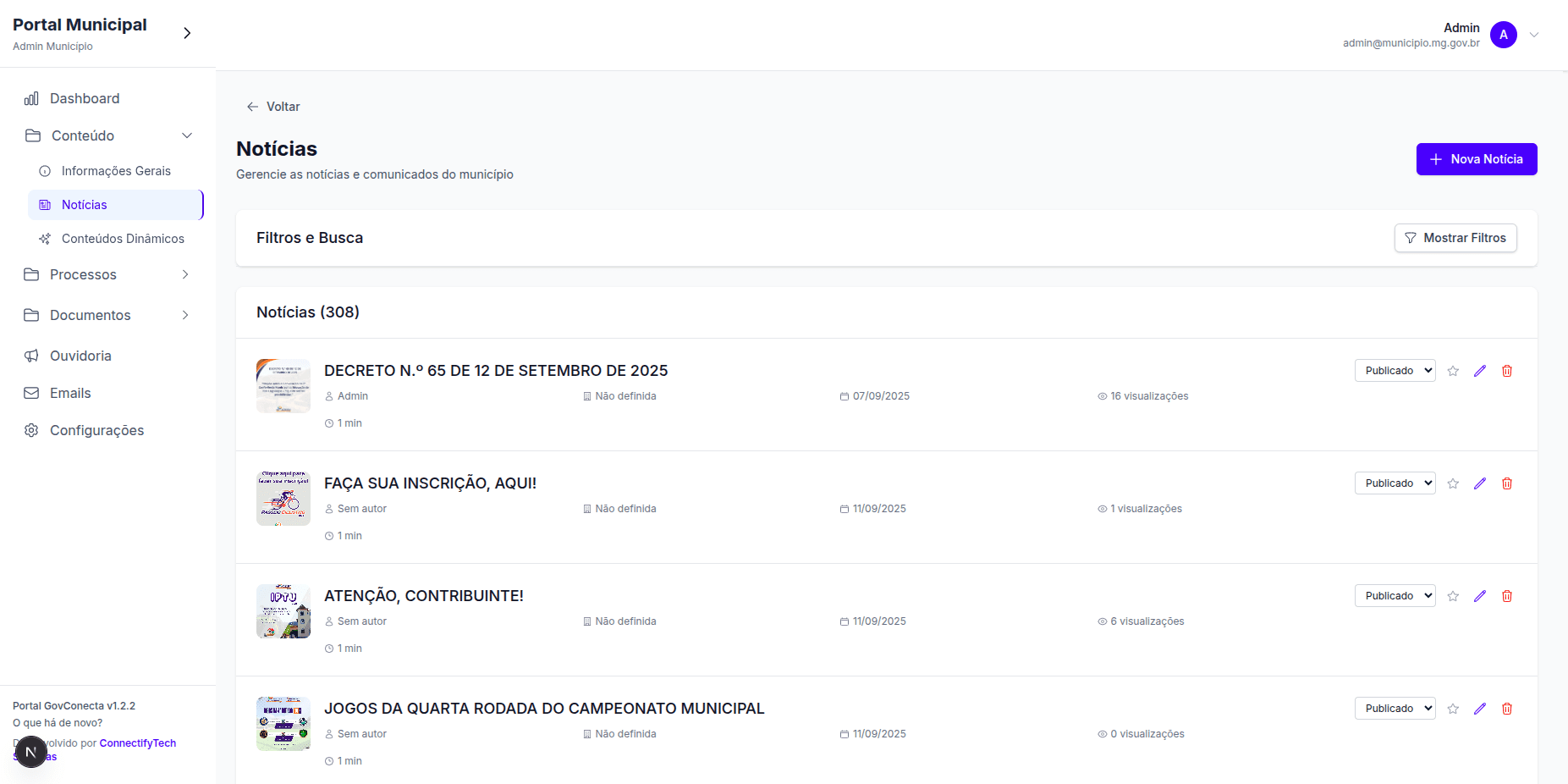Star the JOGOS DA QUARTA RODADA news
This screenshot has height=784, width=1568.
[x=1453, y=708]
